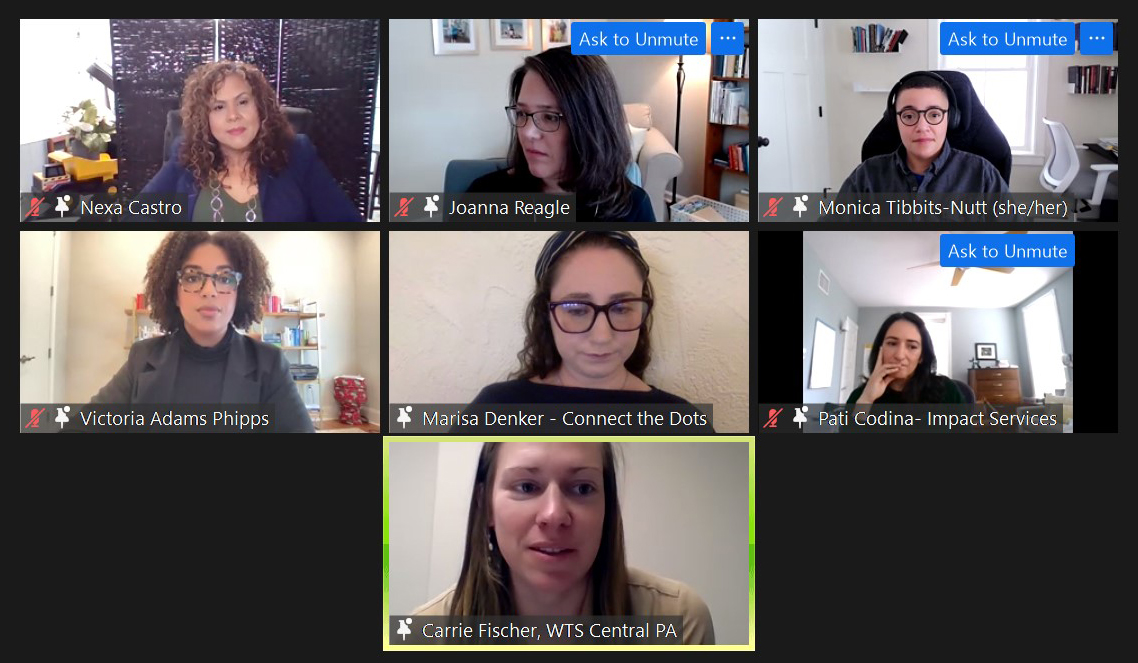Click Nexa Castro's muted microphone icon
This screenshot has width=1138, height=663.
pyautogui.click(x=35, y=207)
